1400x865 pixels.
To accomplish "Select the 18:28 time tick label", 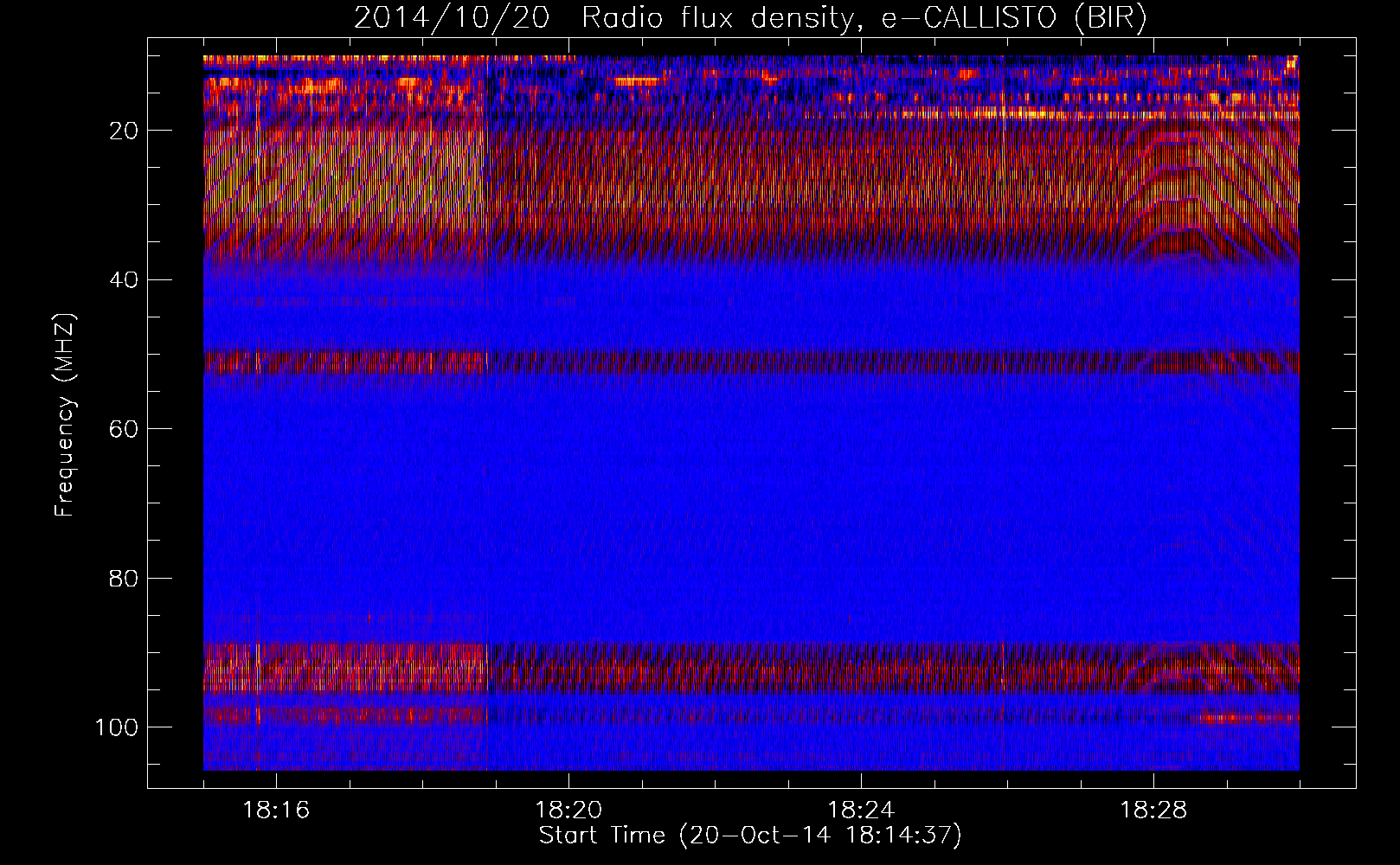I will click(x=1153, y=811).
